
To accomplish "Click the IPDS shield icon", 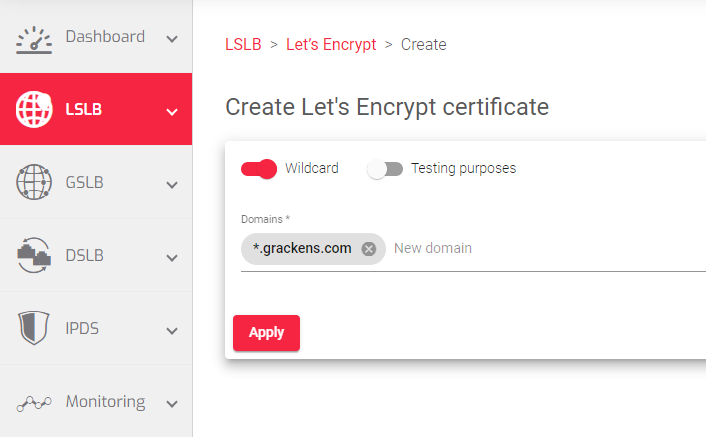I will (x=34, y=328).
